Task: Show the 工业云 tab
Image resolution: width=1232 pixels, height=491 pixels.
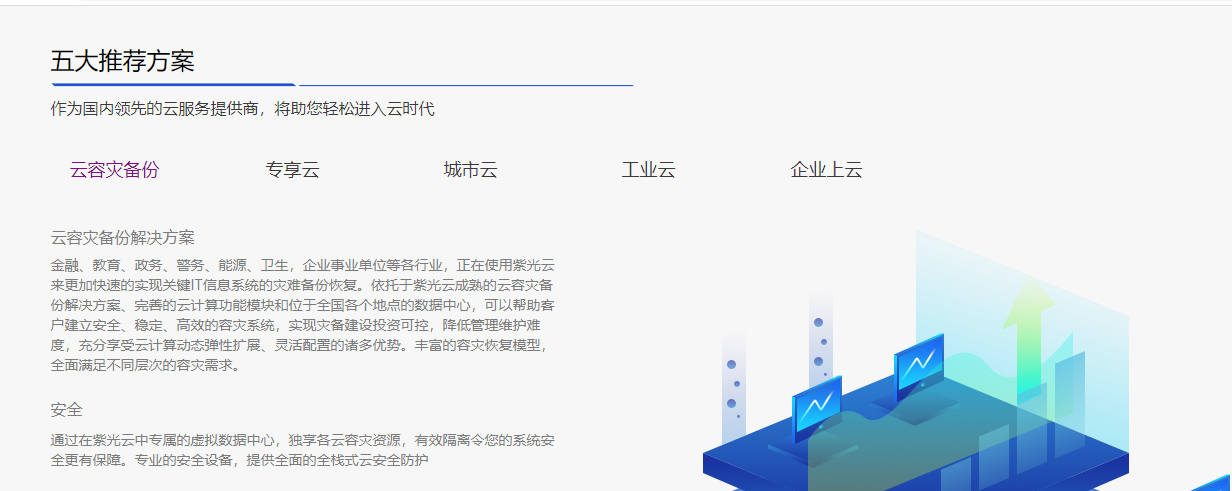Action: (649, 170)
